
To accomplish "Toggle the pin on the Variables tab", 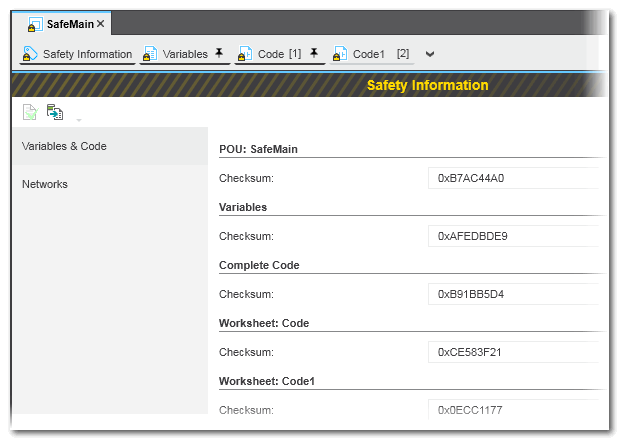I will pos(219,54).
